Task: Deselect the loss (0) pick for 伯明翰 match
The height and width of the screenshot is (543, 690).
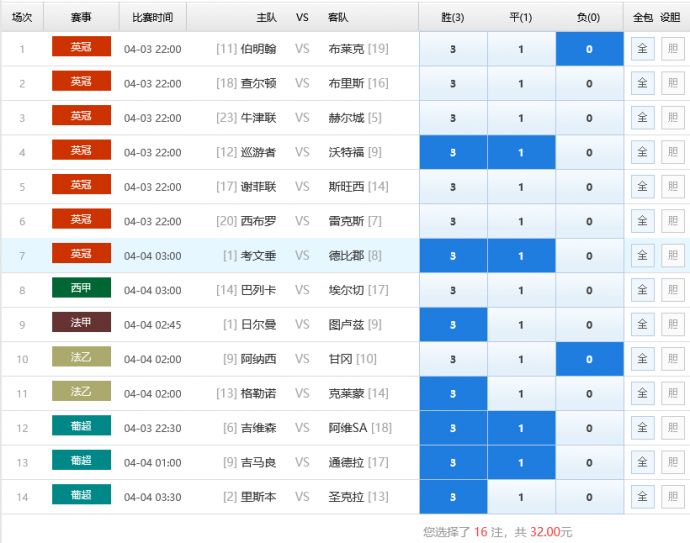Action: [589, 49]
